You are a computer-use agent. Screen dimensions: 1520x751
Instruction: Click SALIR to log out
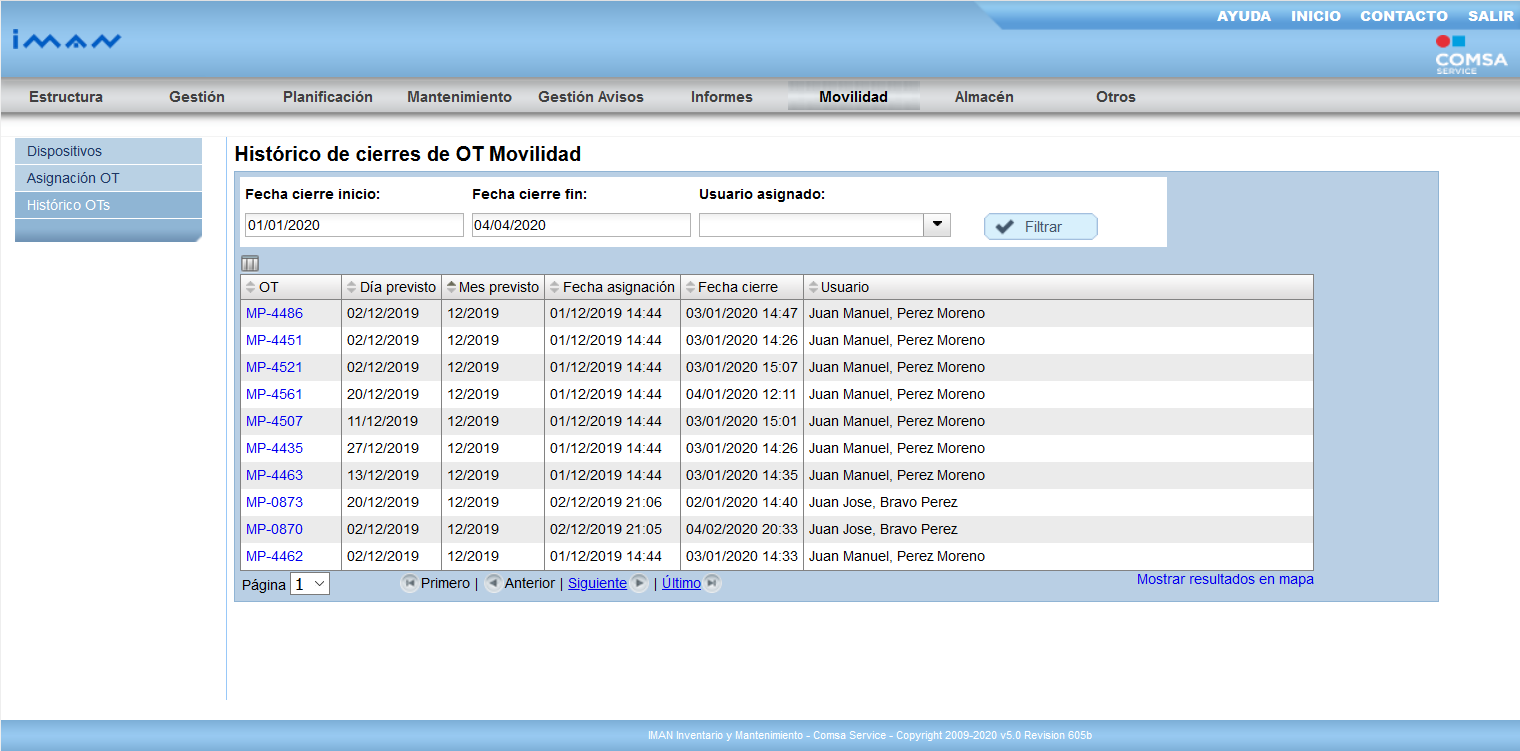[x=1490, y=16]
